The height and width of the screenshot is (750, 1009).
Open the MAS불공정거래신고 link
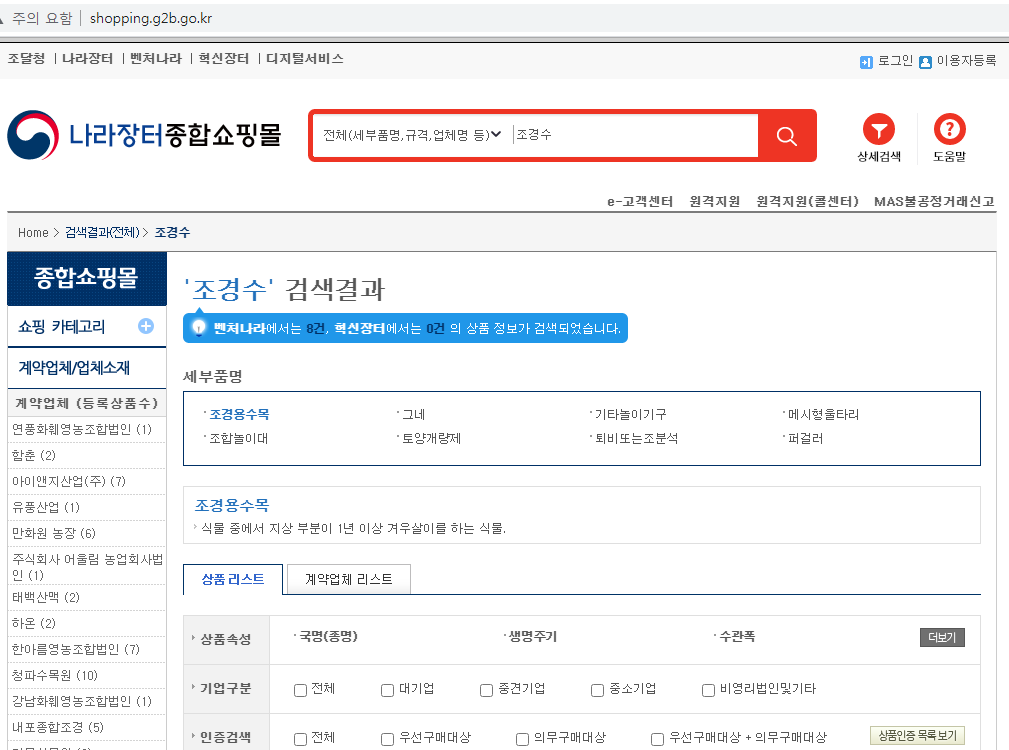[x=934, y=201]
